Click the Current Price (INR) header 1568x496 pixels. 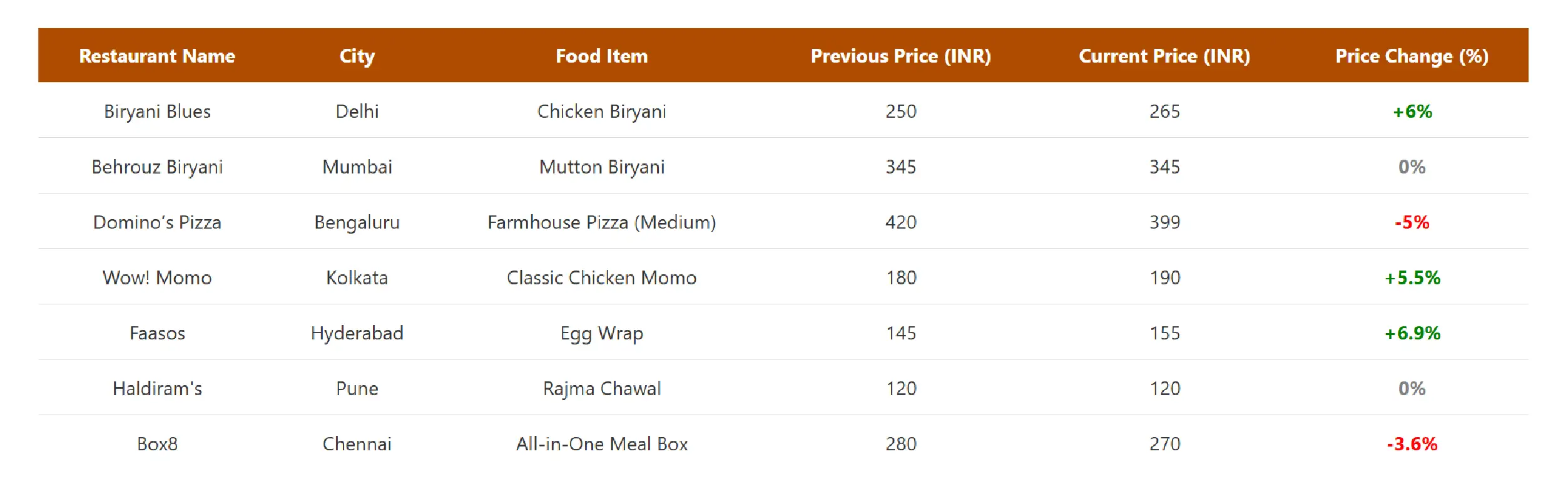(x=1164, y=56)
